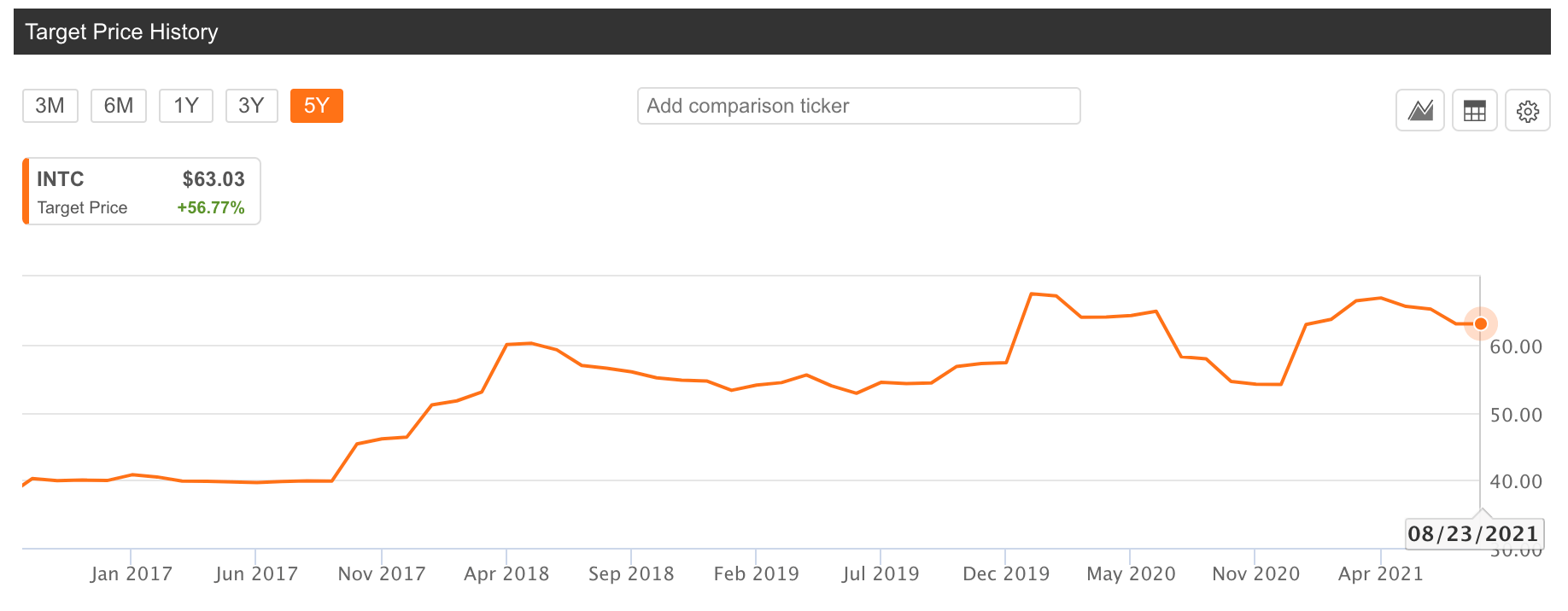
Task: Open the chart type icon
Action: [x=1420, y=110]
